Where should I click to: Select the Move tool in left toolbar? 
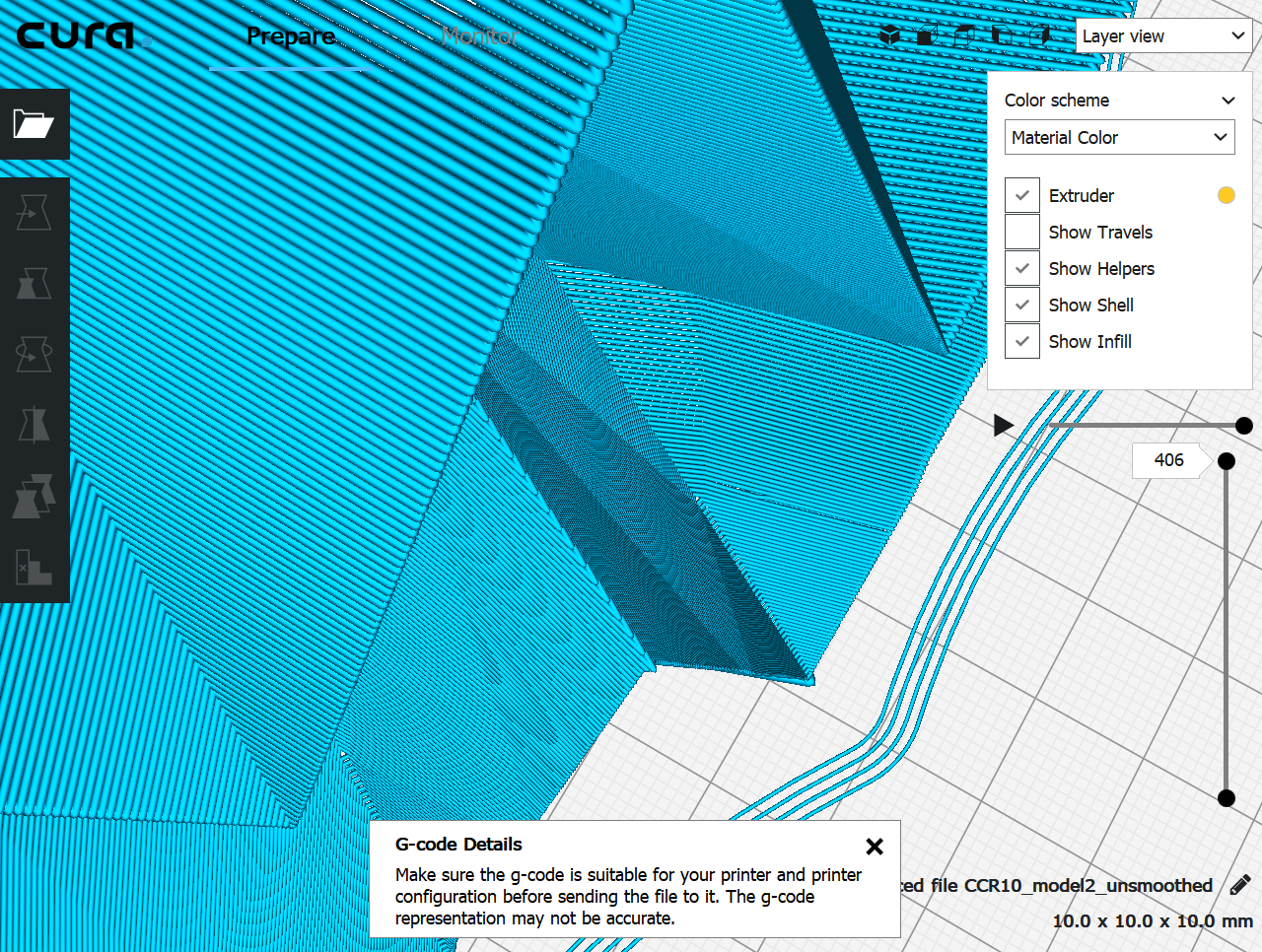pos(35,212)
